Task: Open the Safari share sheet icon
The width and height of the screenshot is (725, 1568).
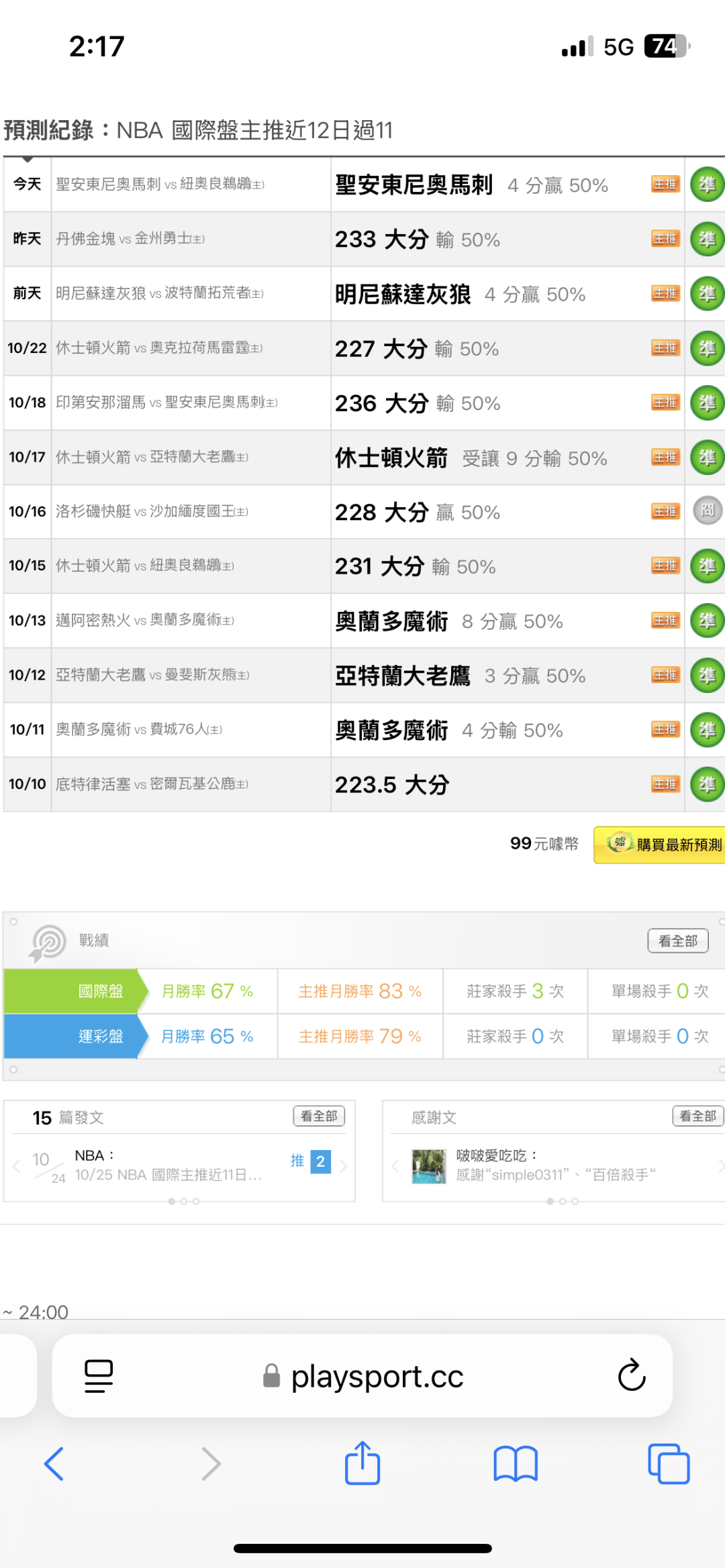Action: (x=362, y=1463)
